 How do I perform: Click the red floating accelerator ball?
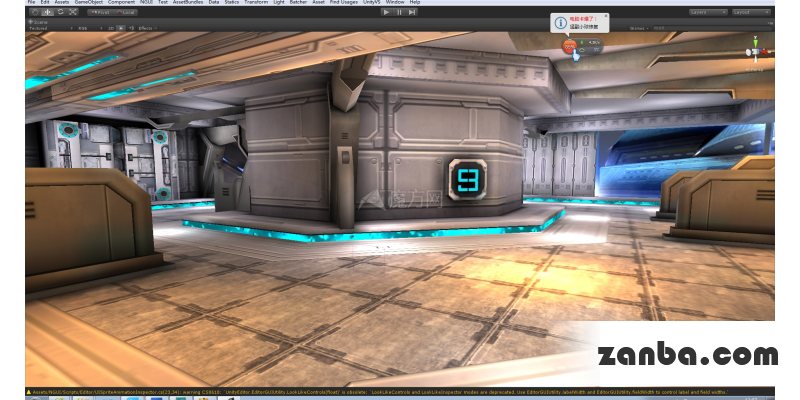pyautogui.click(x=569, y=46)
